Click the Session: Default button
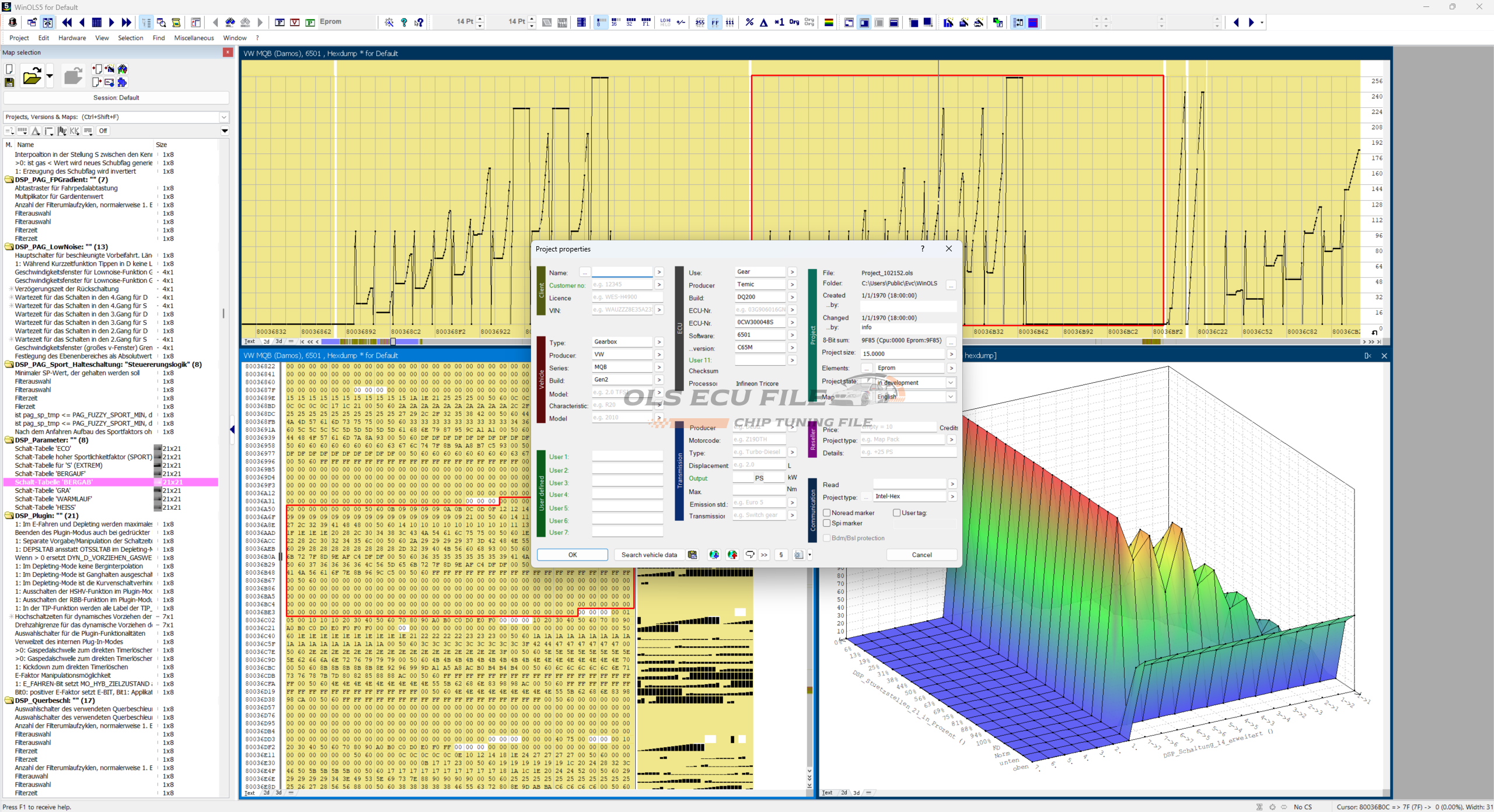The image size is (1494, 812). tap(116, 97)
